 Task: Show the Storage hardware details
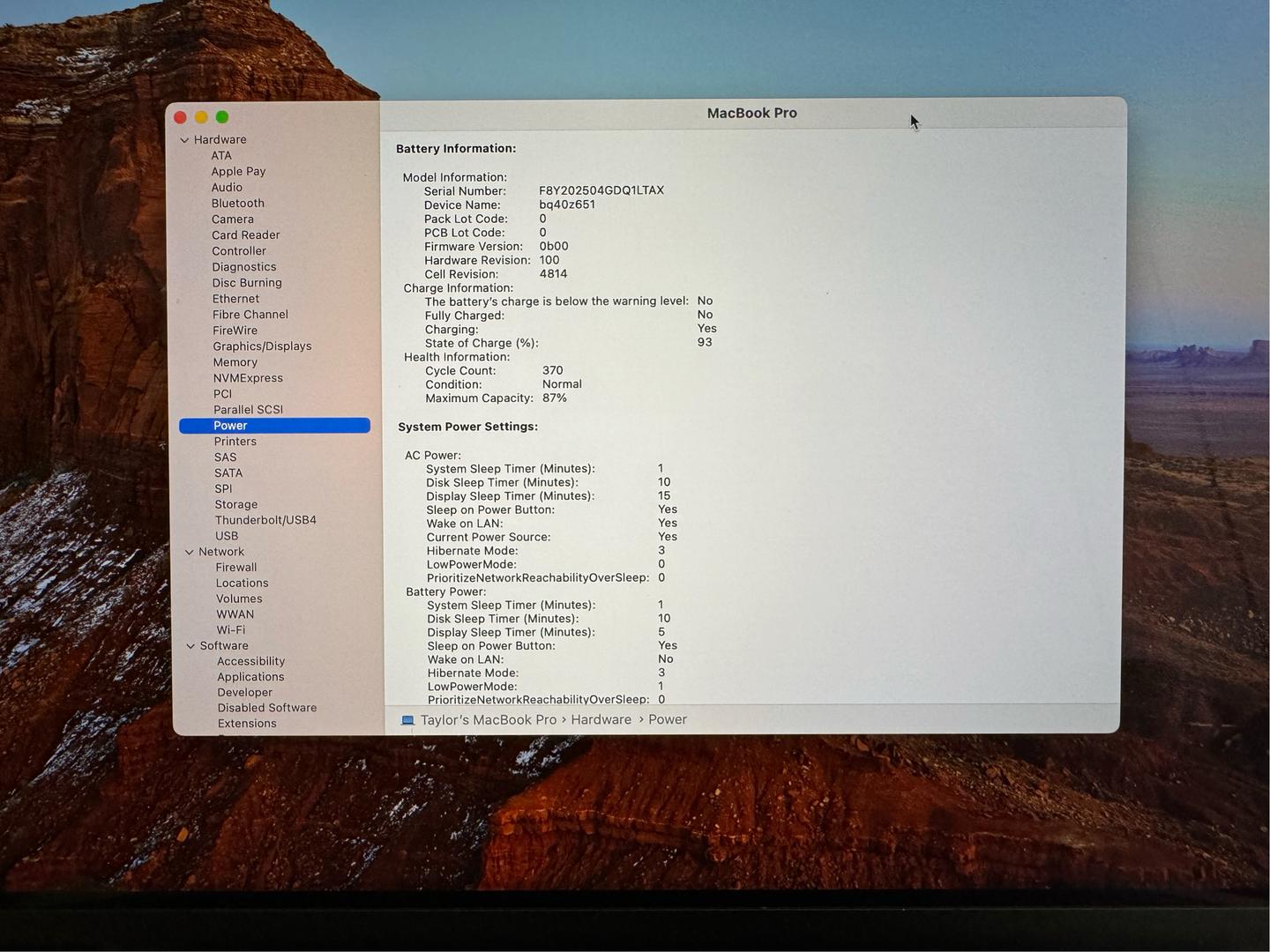pos(235,505)
